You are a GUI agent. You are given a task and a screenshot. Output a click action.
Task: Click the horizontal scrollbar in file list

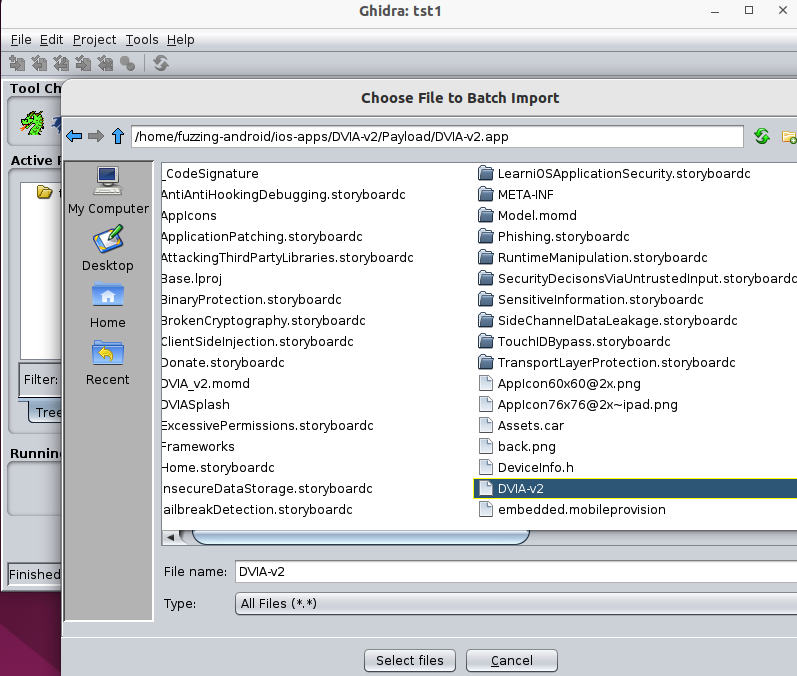(x=360, y=537)
